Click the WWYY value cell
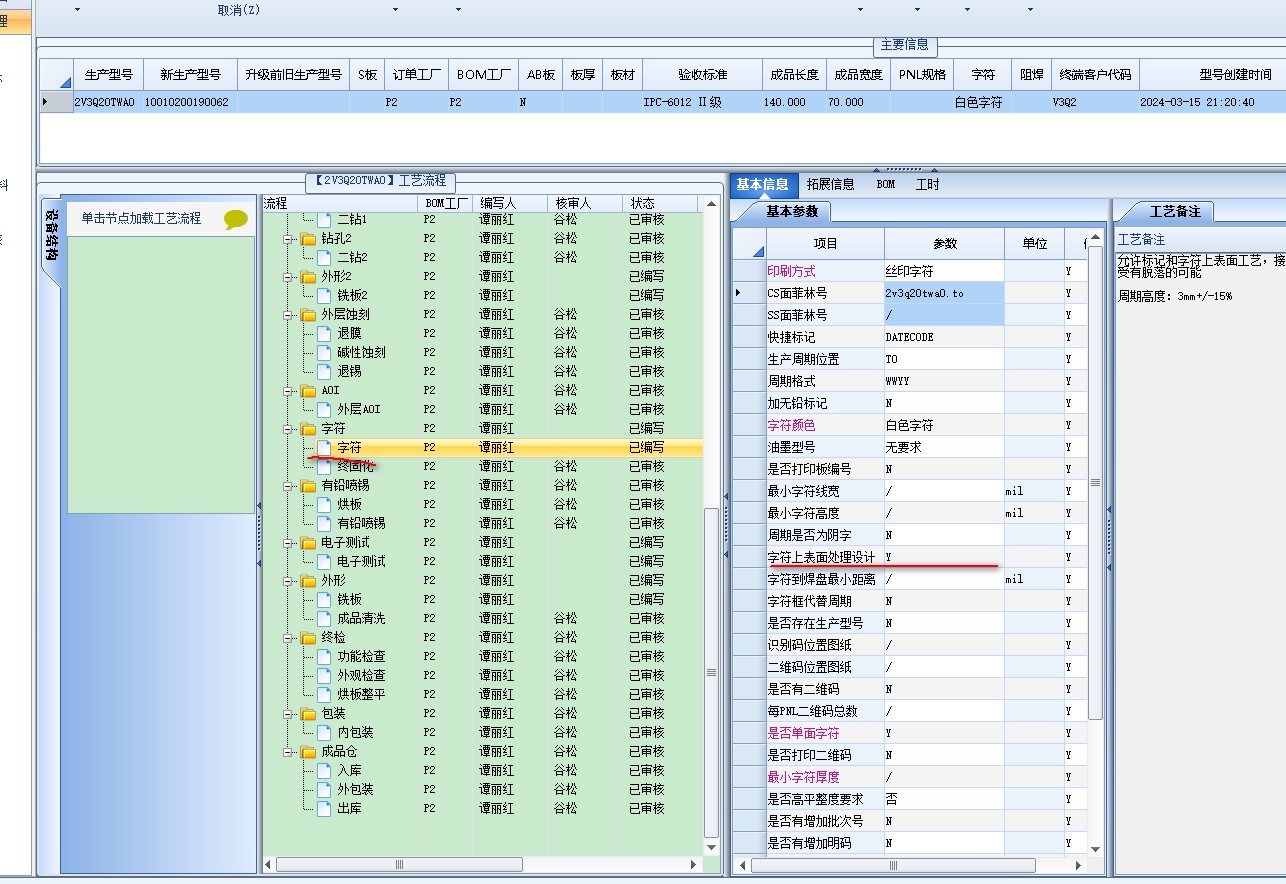Screen dimensions: 1286x884 944,381
